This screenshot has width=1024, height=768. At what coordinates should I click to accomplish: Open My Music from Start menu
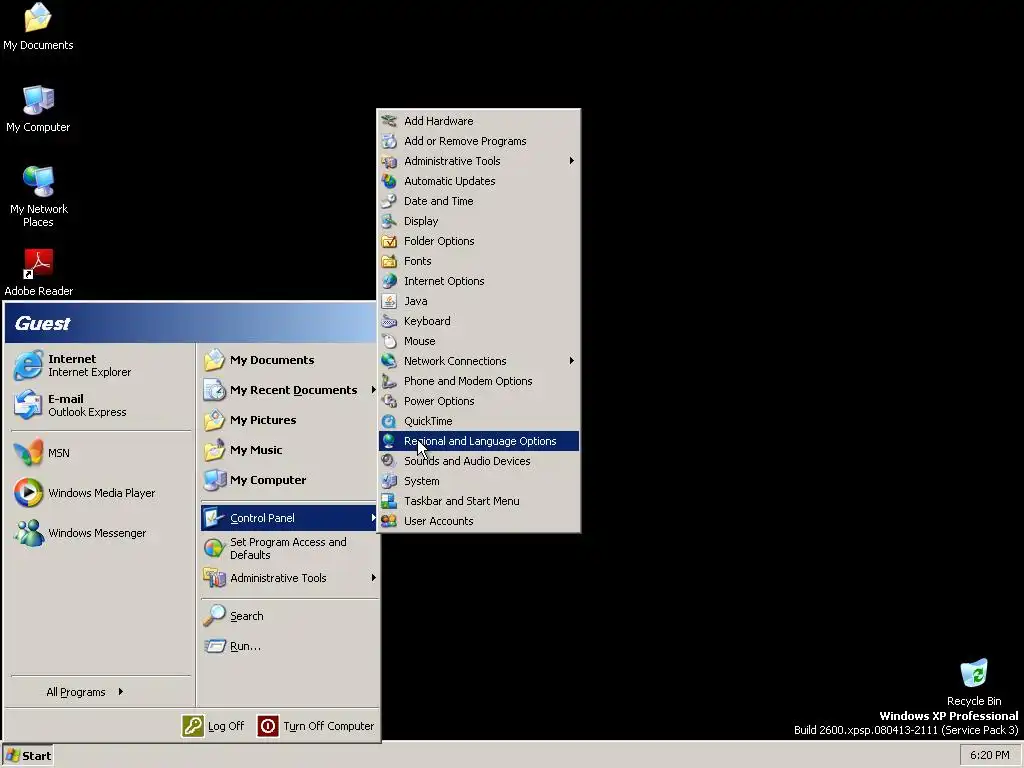[289, 450]
